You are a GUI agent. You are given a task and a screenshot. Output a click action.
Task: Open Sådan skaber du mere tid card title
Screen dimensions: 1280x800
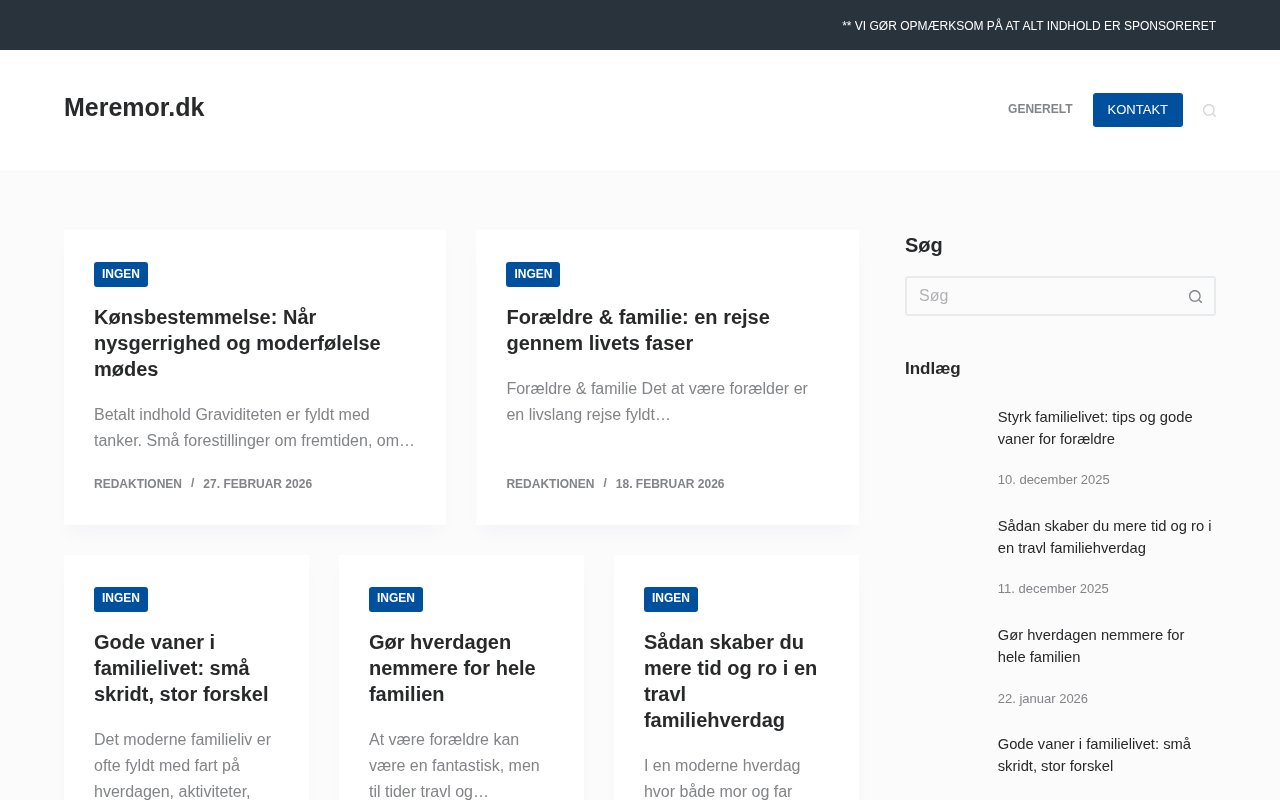(730, 681)
